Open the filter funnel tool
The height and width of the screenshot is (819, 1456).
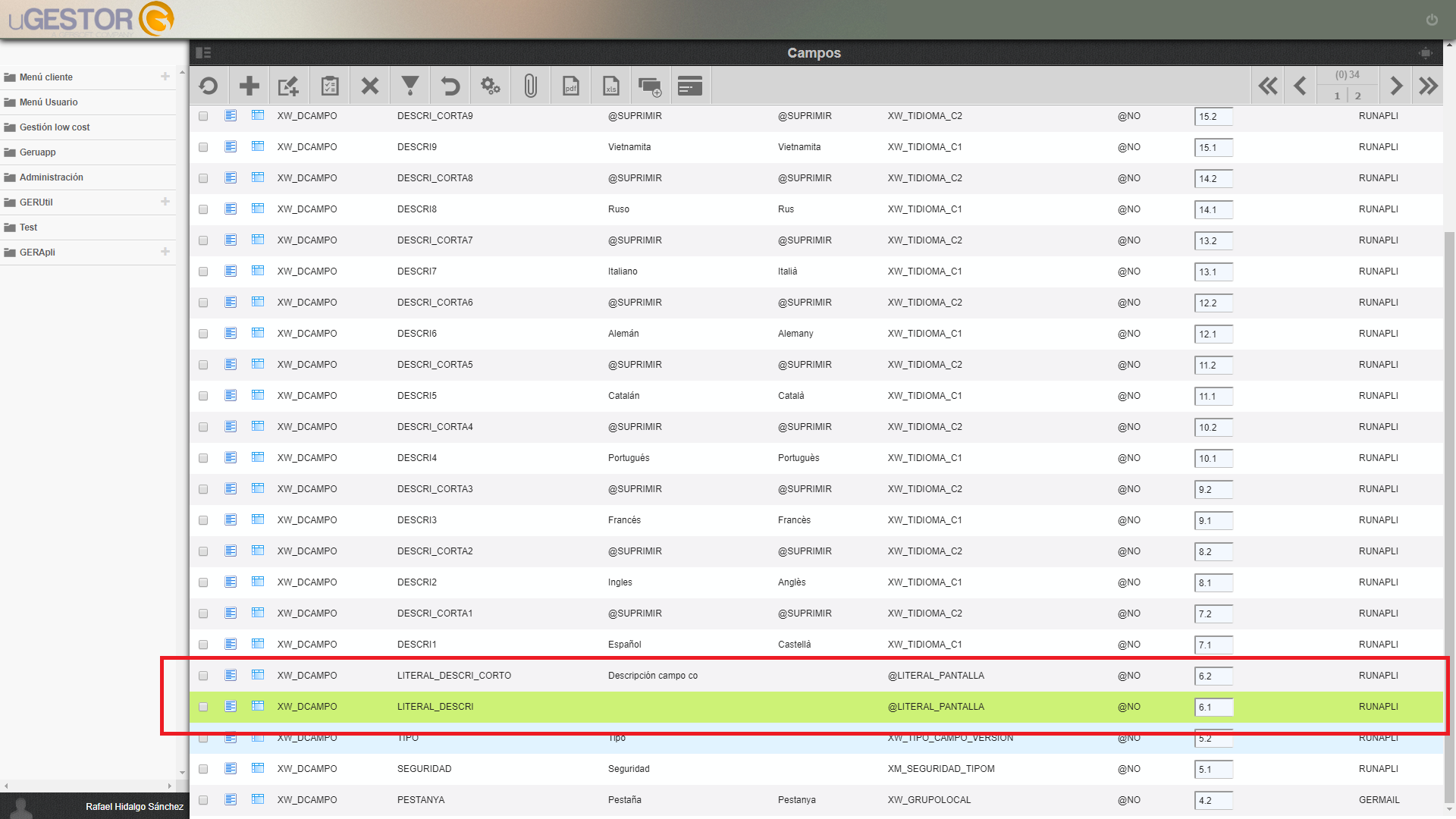410,86
